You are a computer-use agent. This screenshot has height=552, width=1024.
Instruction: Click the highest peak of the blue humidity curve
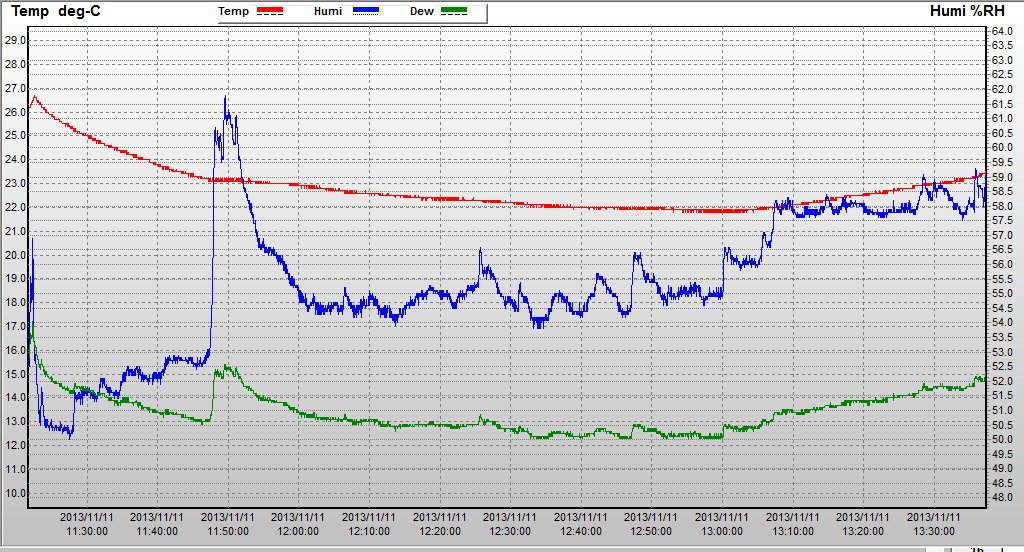click(226, 97)
